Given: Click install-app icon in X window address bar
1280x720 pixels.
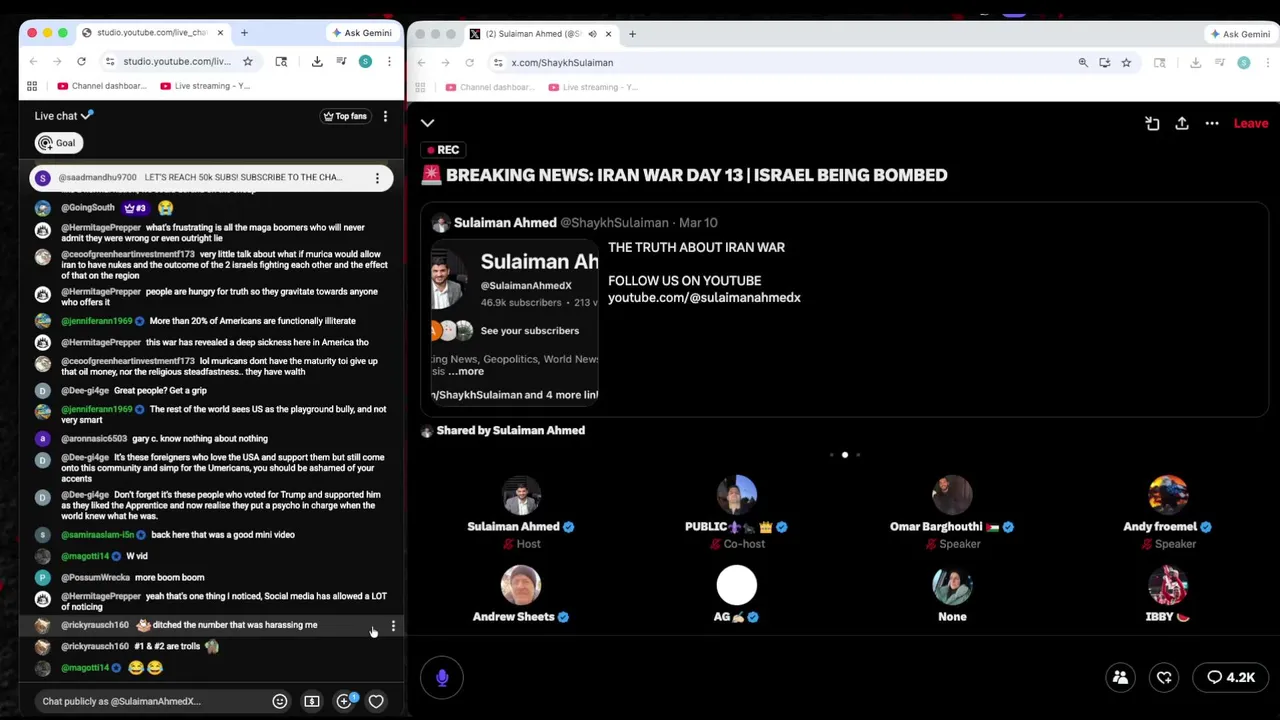Looking at the screenshot, I should click(1104, 62).
